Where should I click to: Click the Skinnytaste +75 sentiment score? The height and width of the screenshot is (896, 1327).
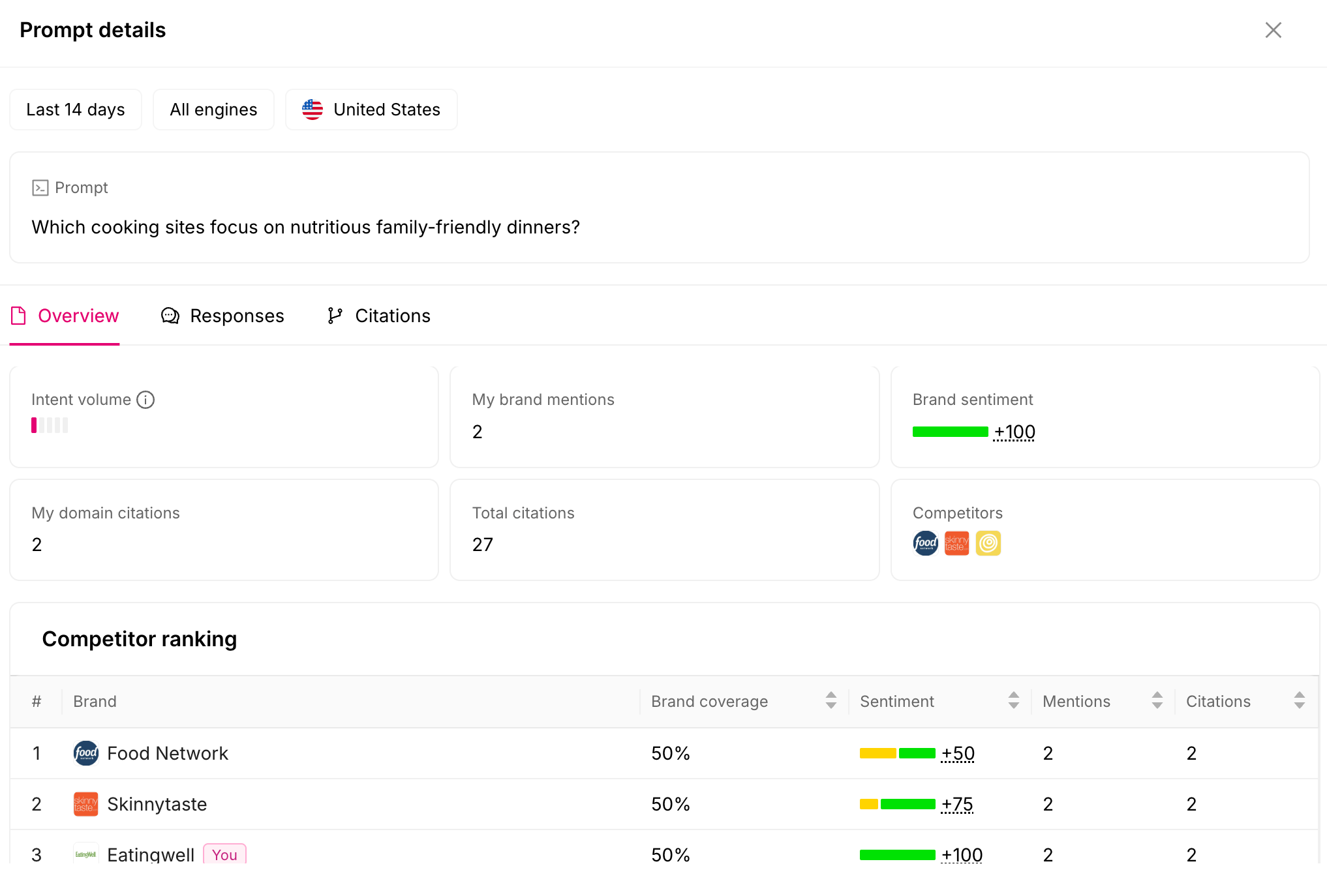957,804
